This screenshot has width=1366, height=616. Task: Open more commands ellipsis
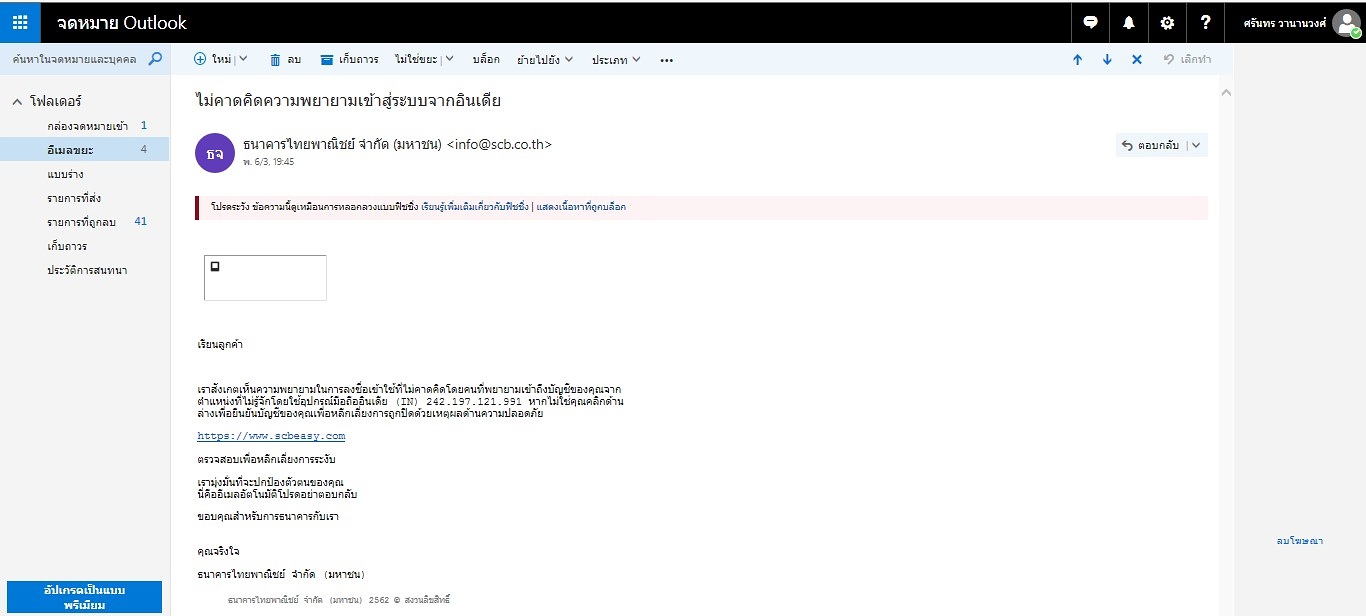pyautogui.click(x=667, y=60)
